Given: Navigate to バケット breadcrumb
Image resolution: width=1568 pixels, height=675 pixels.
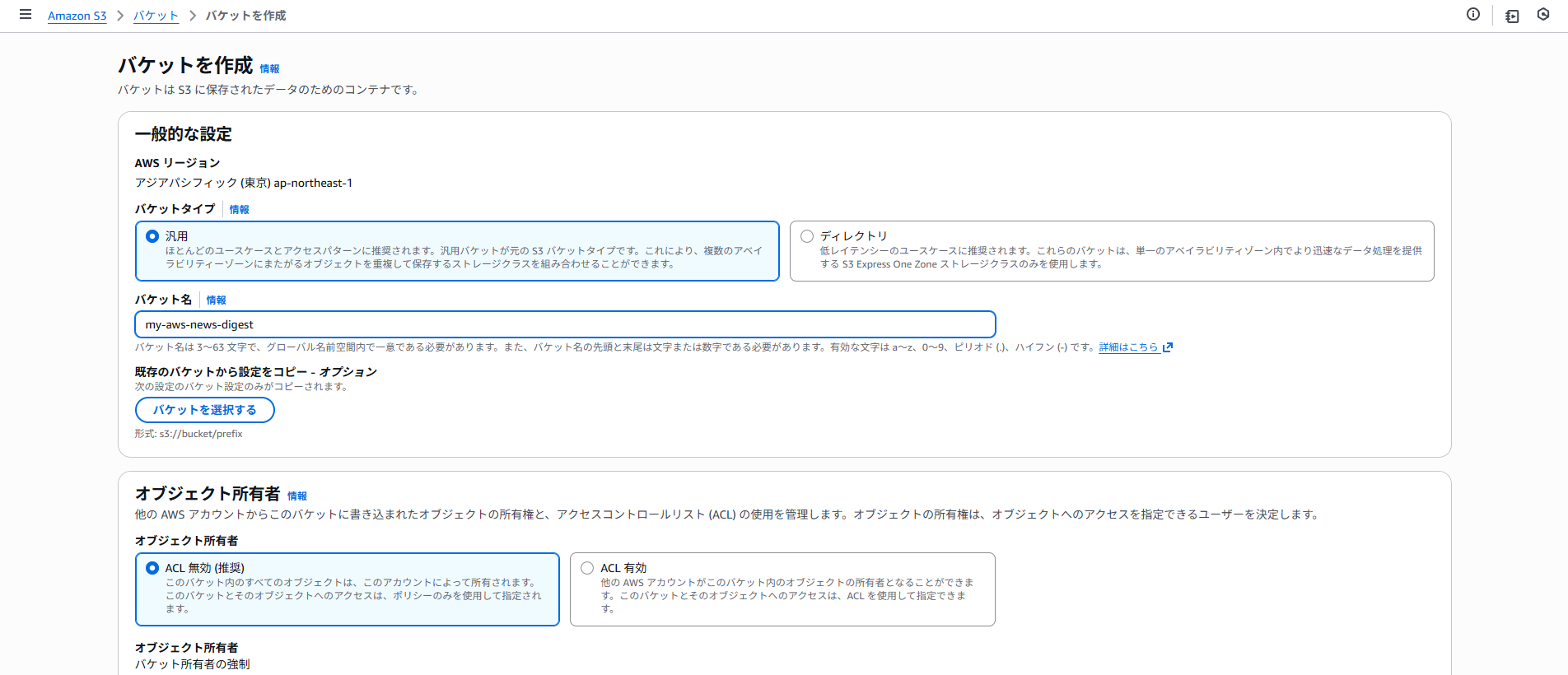Looking at the screenshot, I should (156, 16).
